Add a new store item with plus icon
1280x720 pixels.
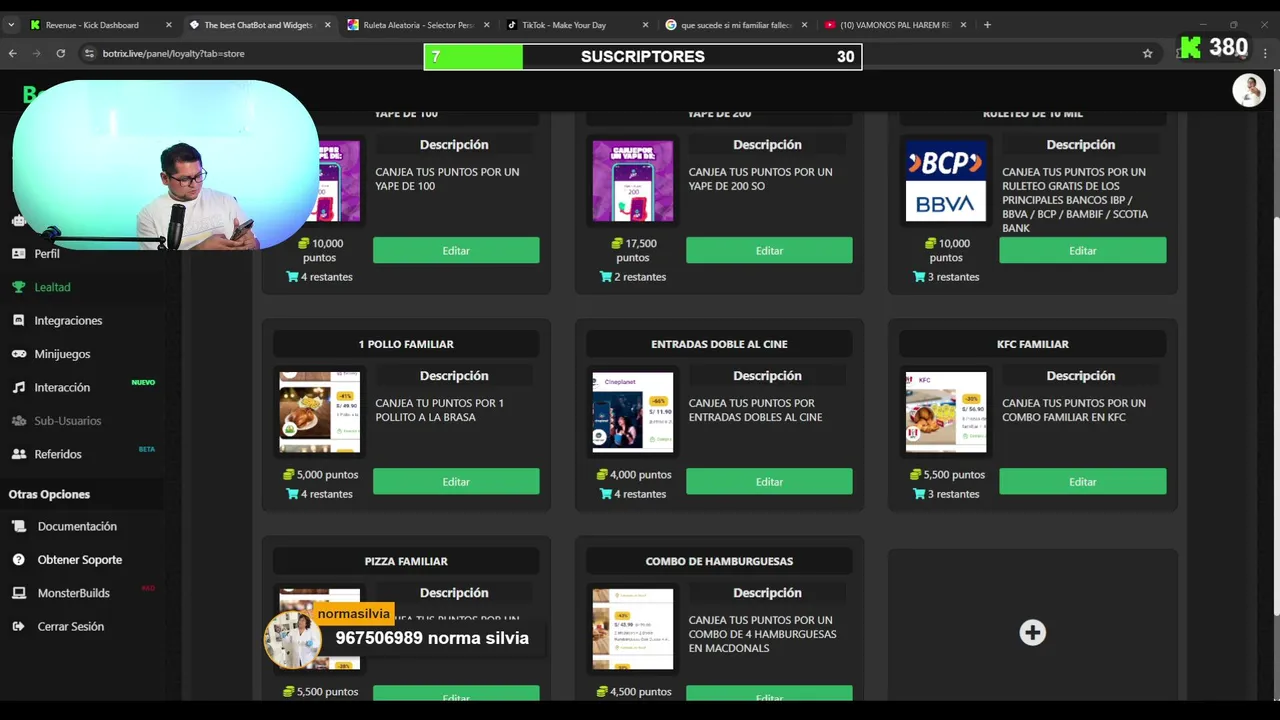pos(1033,632)
